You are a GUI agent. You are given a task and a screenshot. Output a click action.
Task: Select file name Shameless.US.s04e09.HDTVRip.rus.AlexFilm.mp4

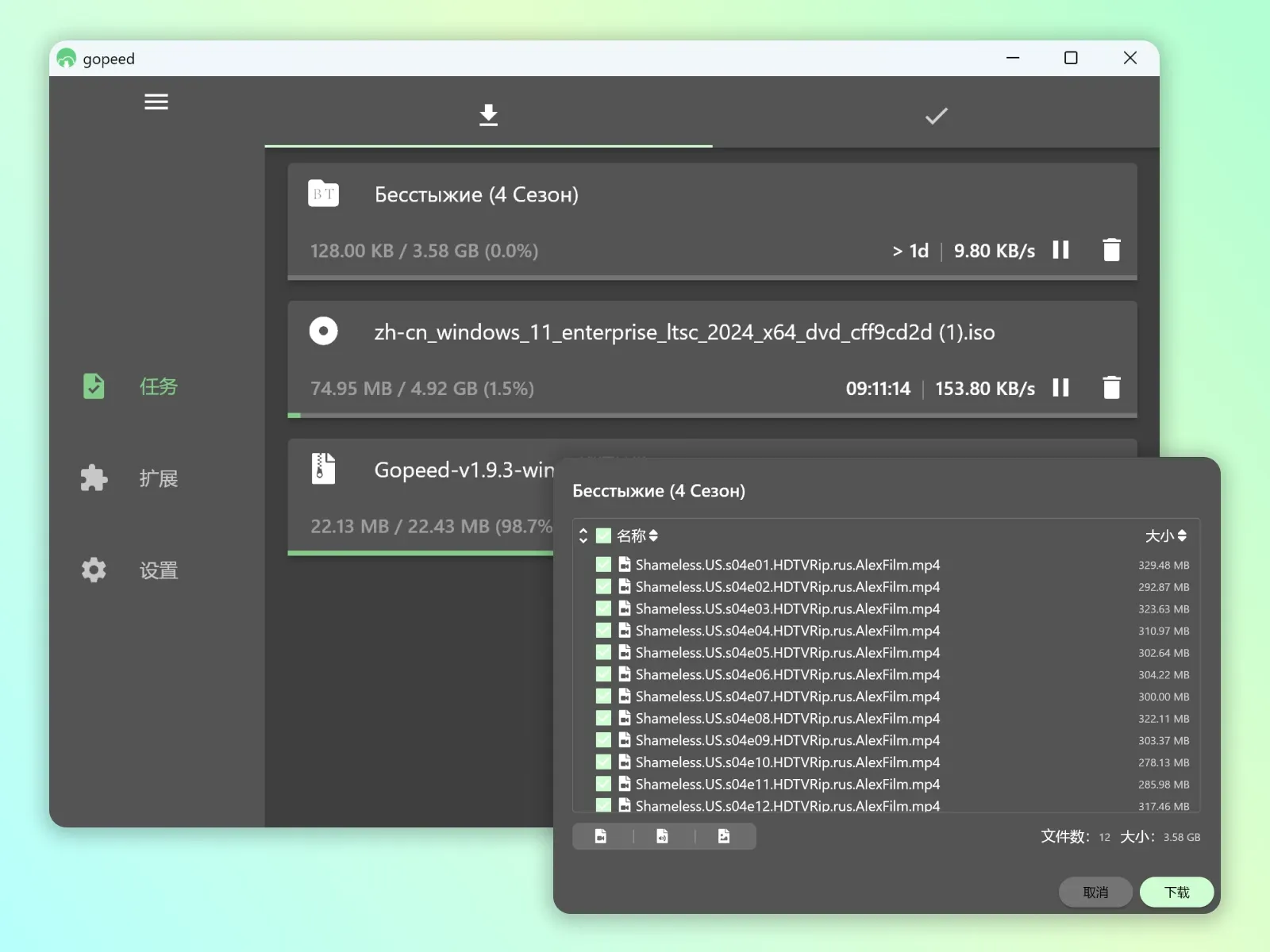point(787,739)
